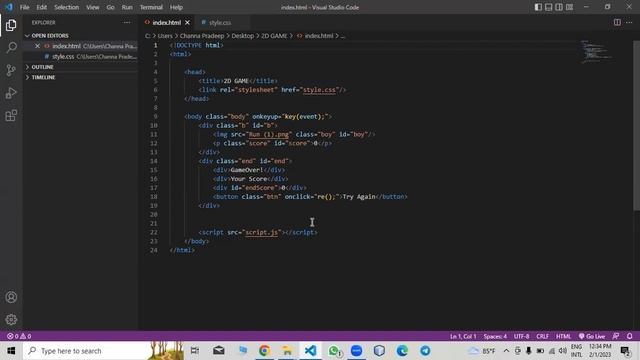Viewport: 640px width, 360px height.
Task: Change language mode via HTML entry
Action: coord(563,336)
